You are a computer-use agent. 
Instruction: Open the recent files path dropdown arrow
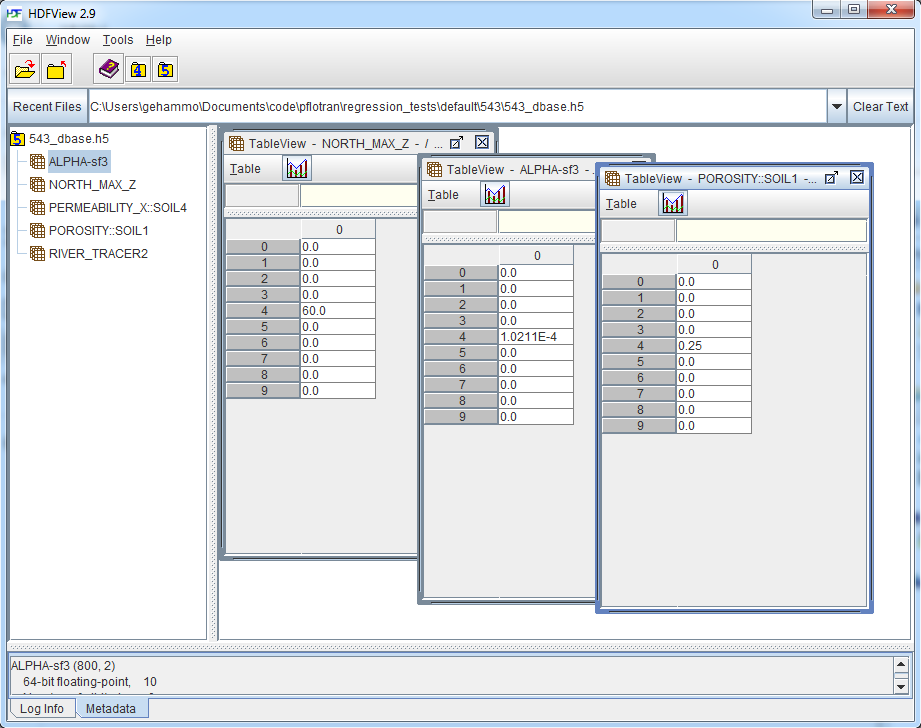(x=836, y=107)
